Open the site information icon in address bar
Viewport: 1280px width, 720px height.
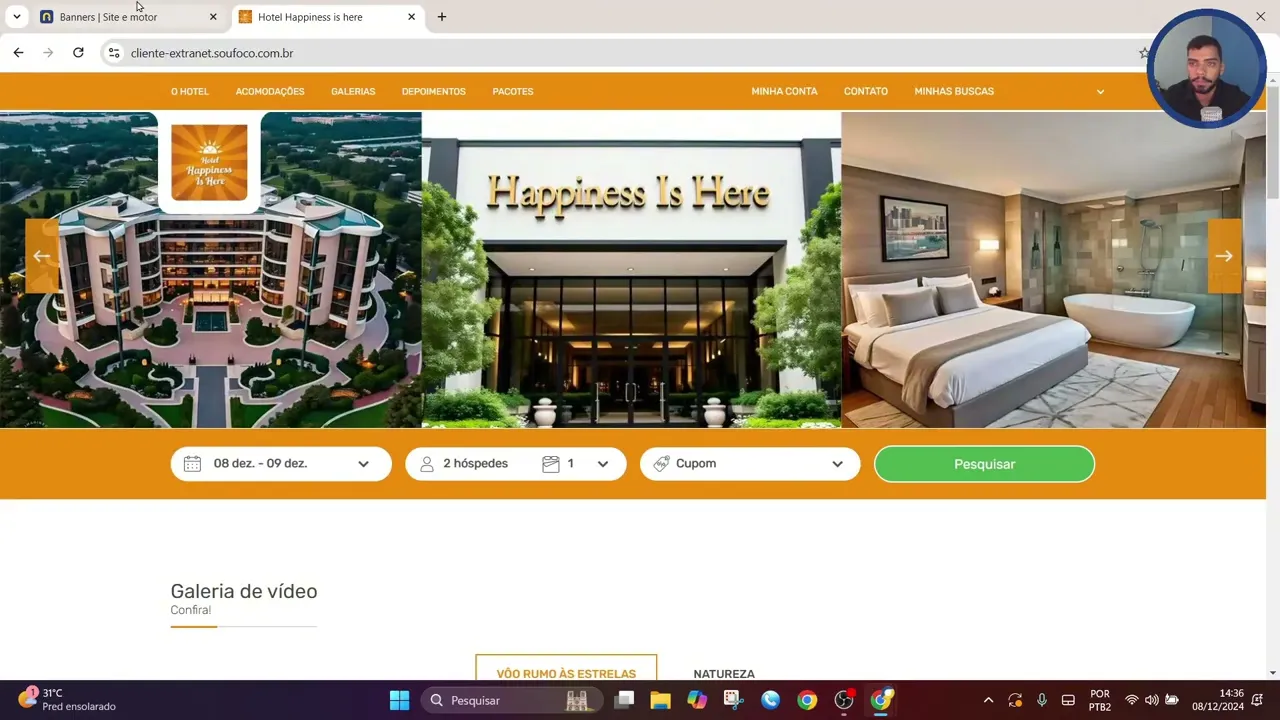coord(114,53)
